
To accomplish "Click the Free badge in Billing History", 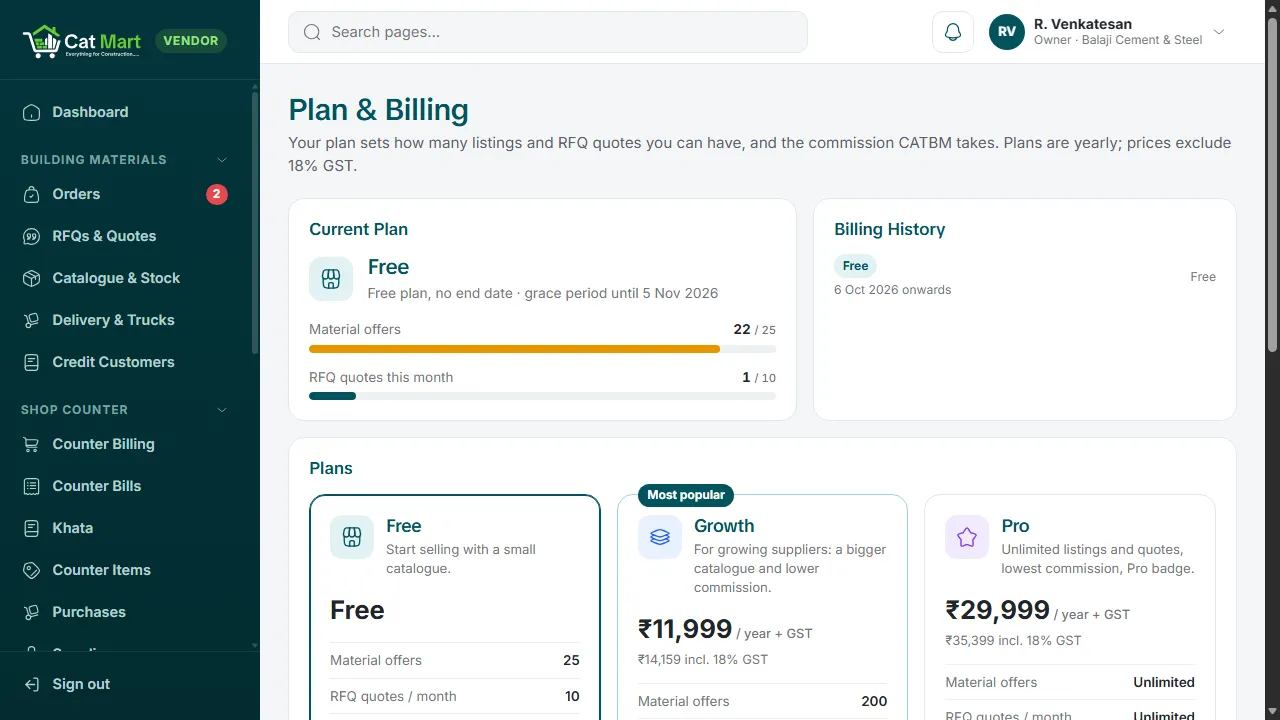I will tap(855, 266).
